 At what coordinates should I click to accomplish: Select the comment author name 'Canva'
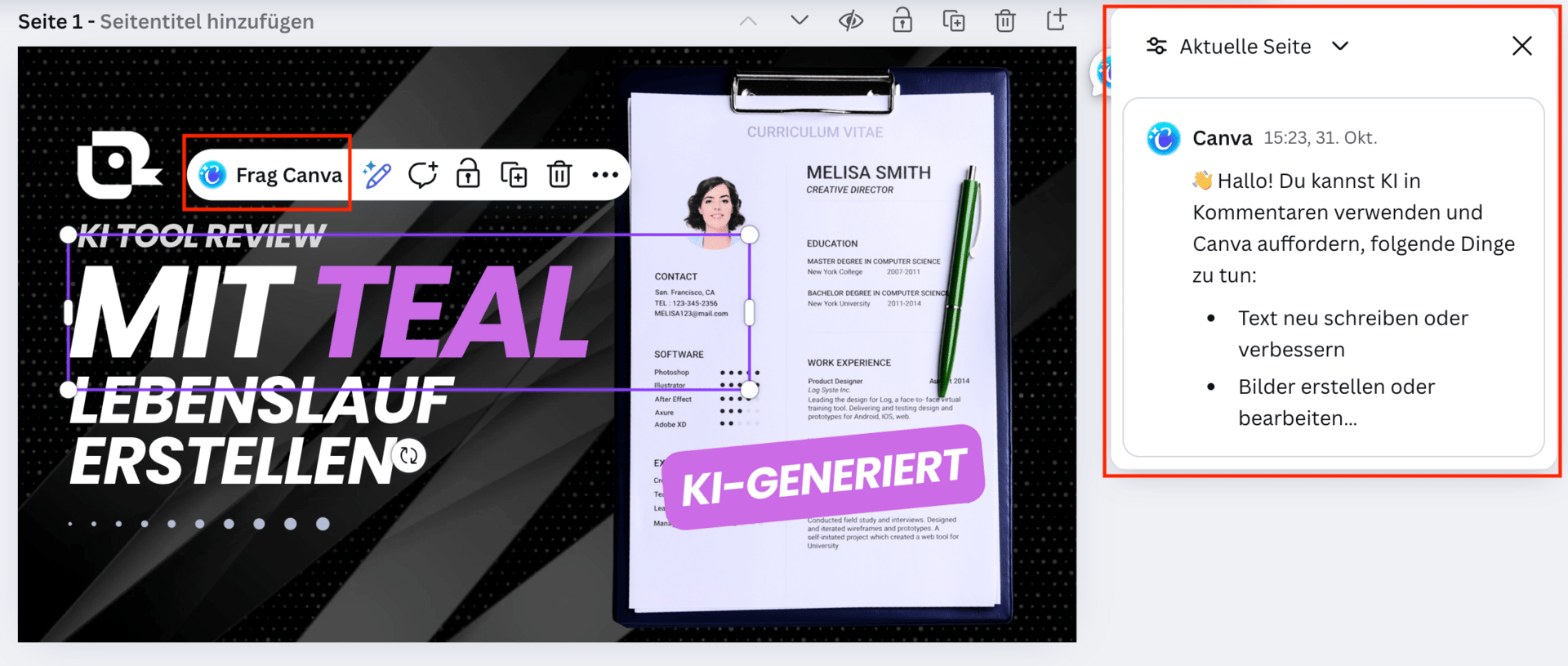pyautogui.click(x=1222, y=138)
